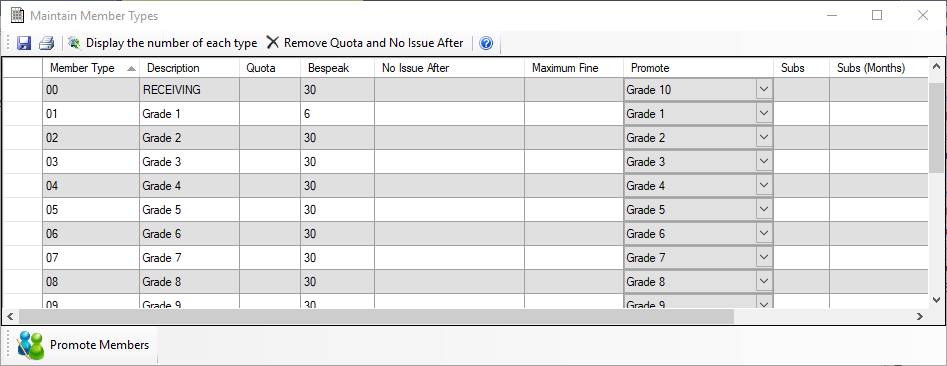Viewport: 947px width, 366px height.
Task: Select the row header for Grade 5
Action: pos(22,210)
